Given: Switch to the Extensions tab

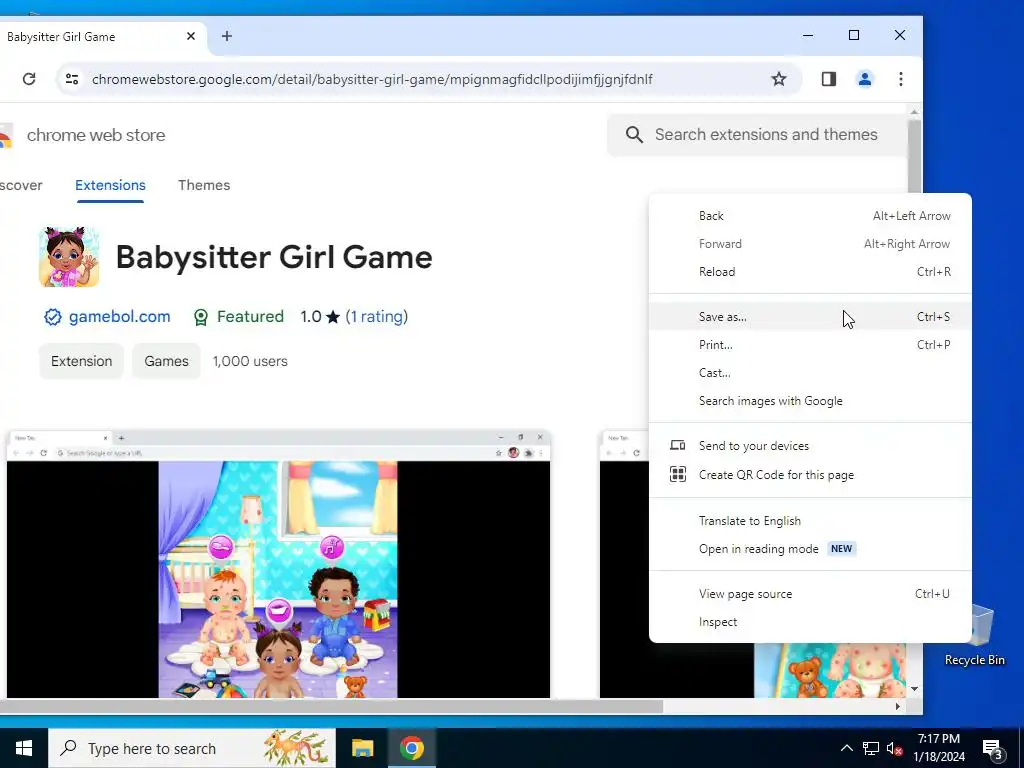Looking at the screenshot, I should click(x=110, y=185).
